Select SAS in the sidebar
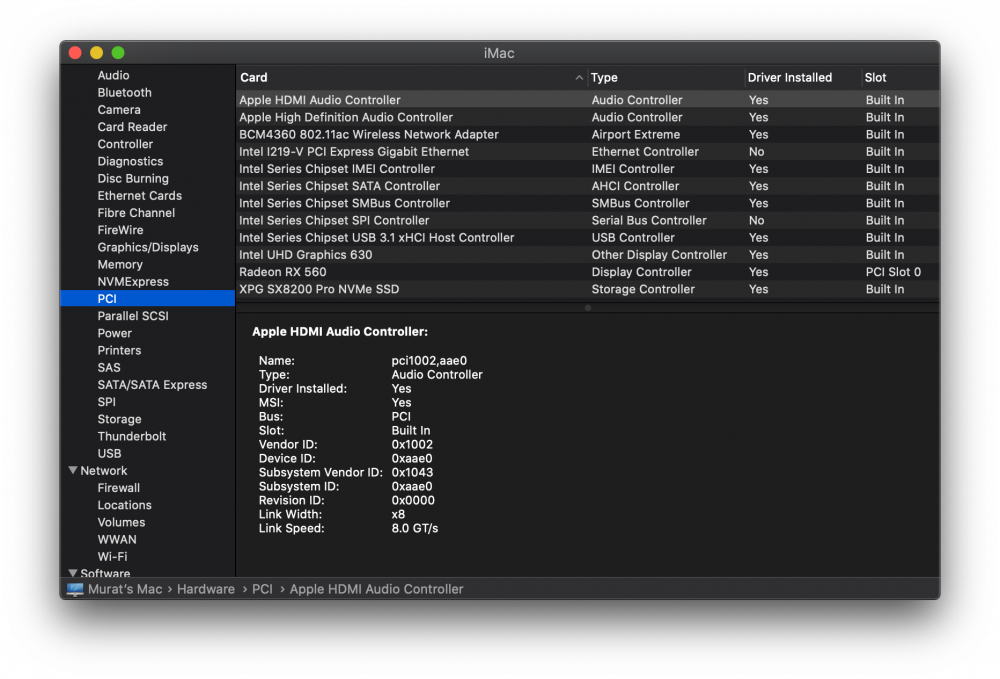Image resolution: width=1000 pixels, height=679 pixels. coord(108,368)
